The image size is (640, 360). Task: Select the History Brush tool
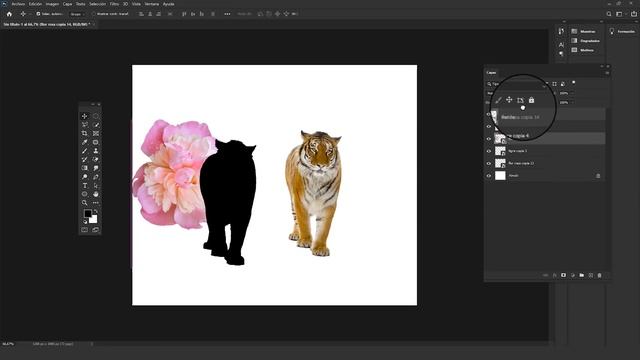coord(84,160)
